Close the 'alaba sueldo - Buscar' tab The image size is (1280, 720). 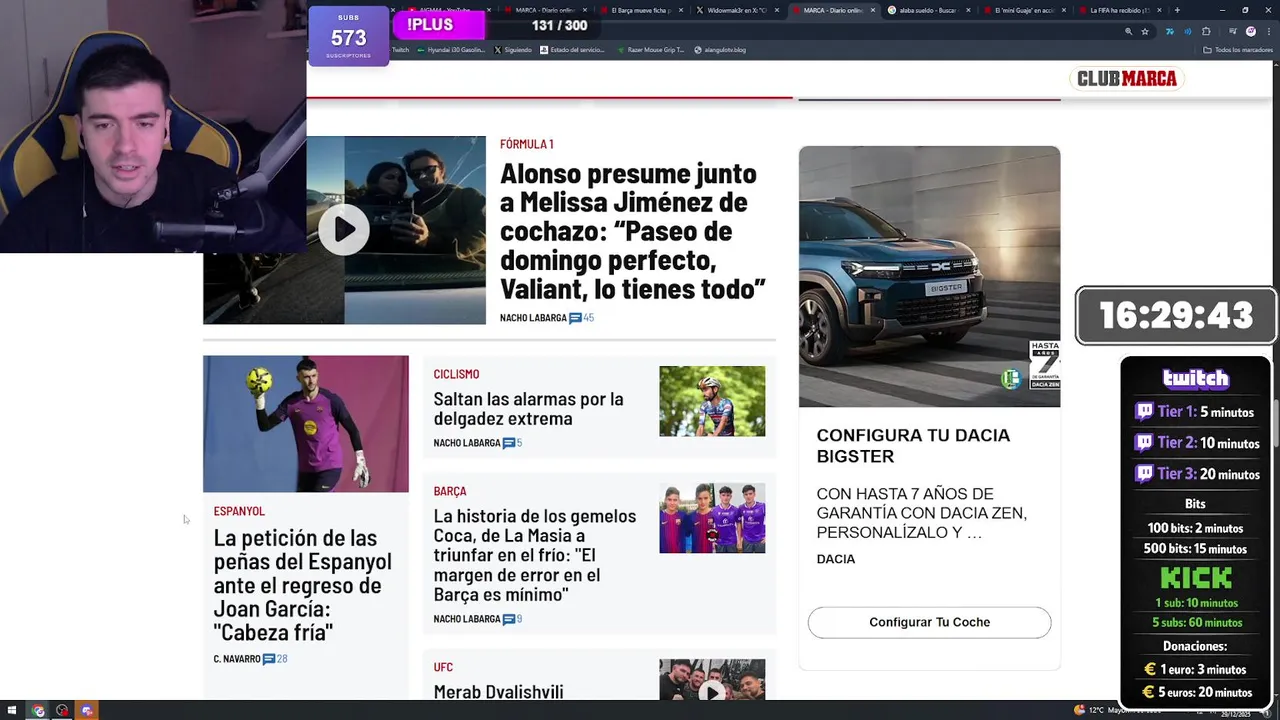pyautogui.click(x=968, y=10)
